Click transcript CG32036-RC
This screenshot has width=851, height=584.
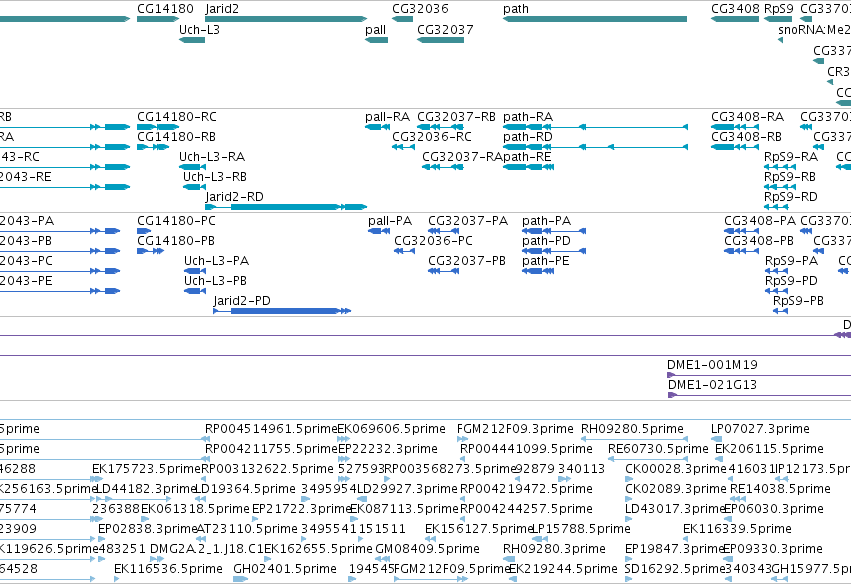tap(403, 147)
